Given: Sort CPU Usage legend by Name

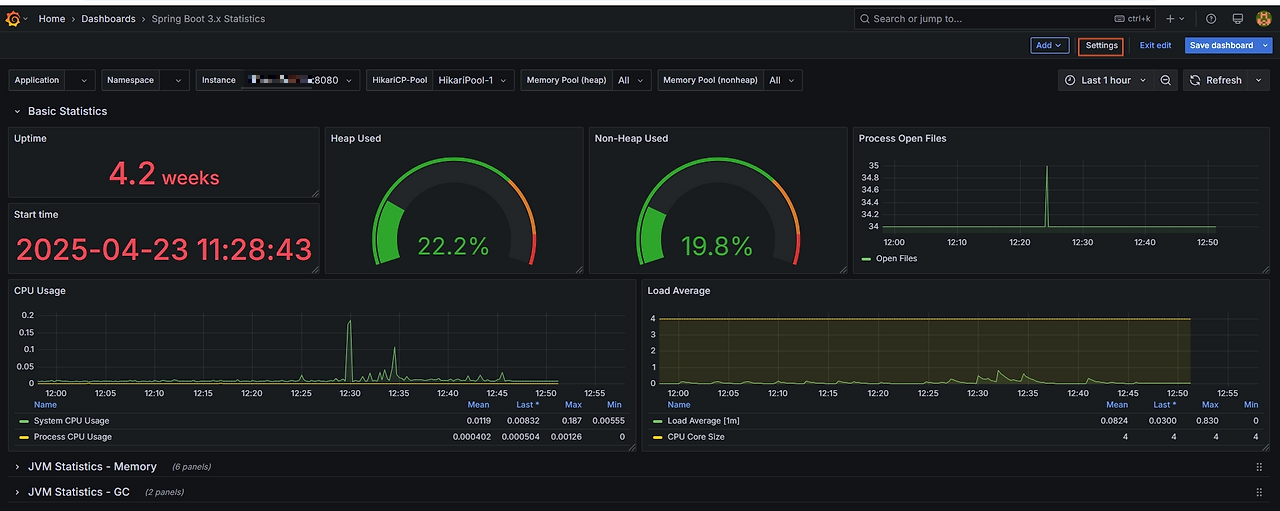Looking at the screenshot, I should tap(46, 405).
